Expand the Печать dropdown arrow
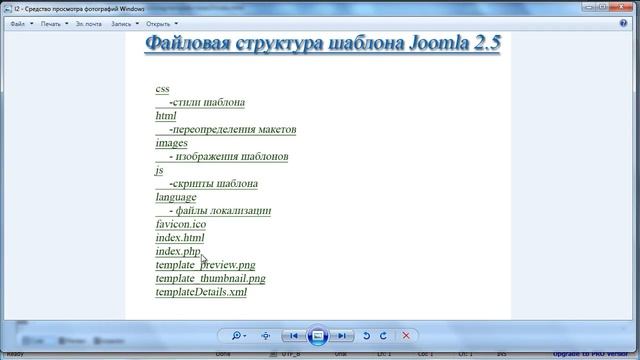Image resolution: width=640 pixels, height=360 pixels. (x=67, y=24)
